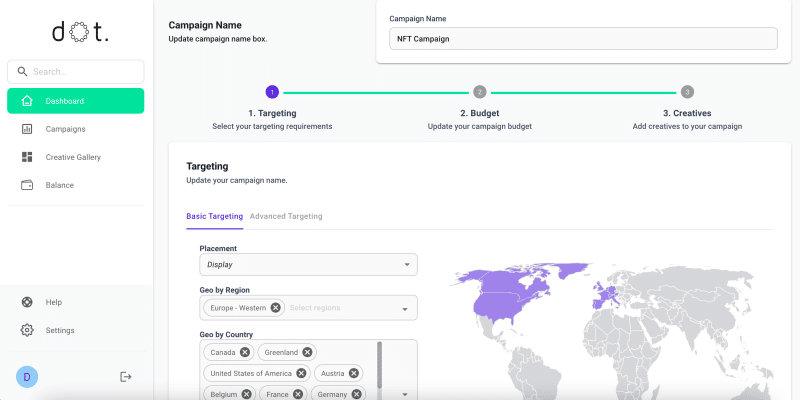Click the Creative Gallery grid icon

(x=27, y=157)
